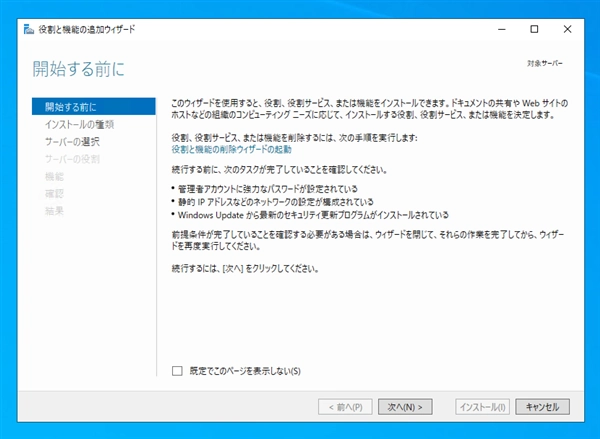This screenshot has width=600, height=439.
Task: Click the インストール(I) button
Action: [x=483, y=407]
